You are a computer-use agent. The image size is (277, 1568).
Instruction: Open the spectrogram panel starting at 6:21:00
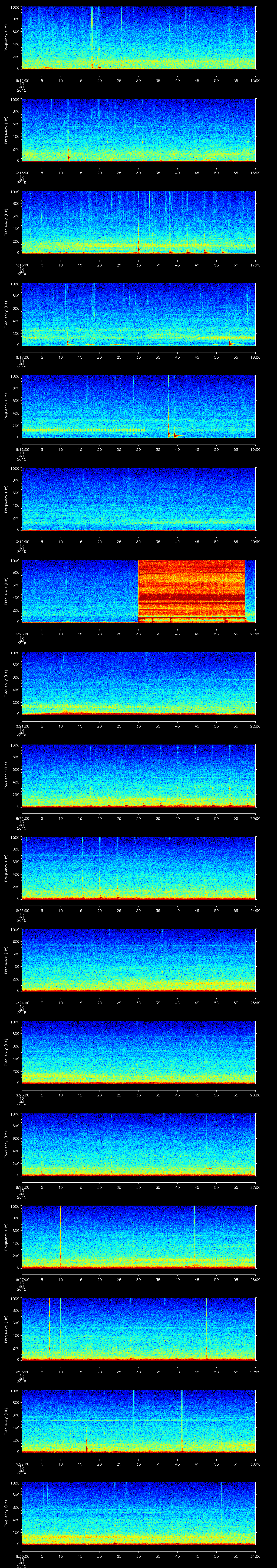[x=139, y=683]
